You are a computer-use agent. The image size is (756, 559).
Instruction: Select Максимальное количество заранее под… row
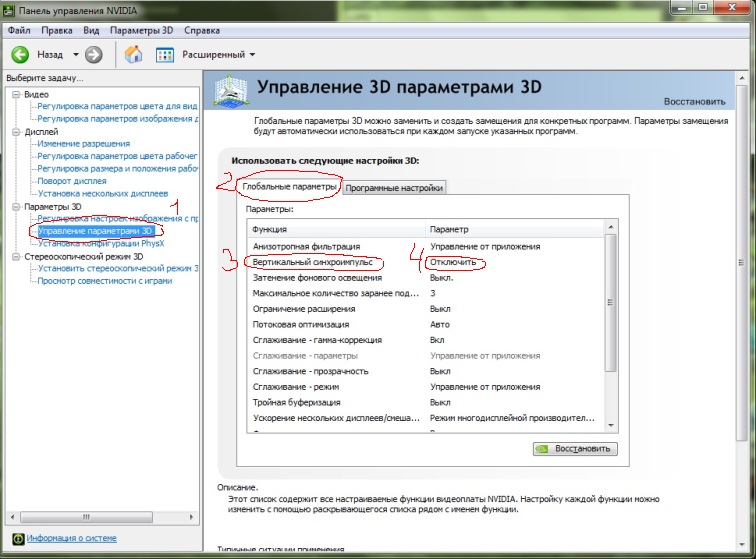pos(426,293)
